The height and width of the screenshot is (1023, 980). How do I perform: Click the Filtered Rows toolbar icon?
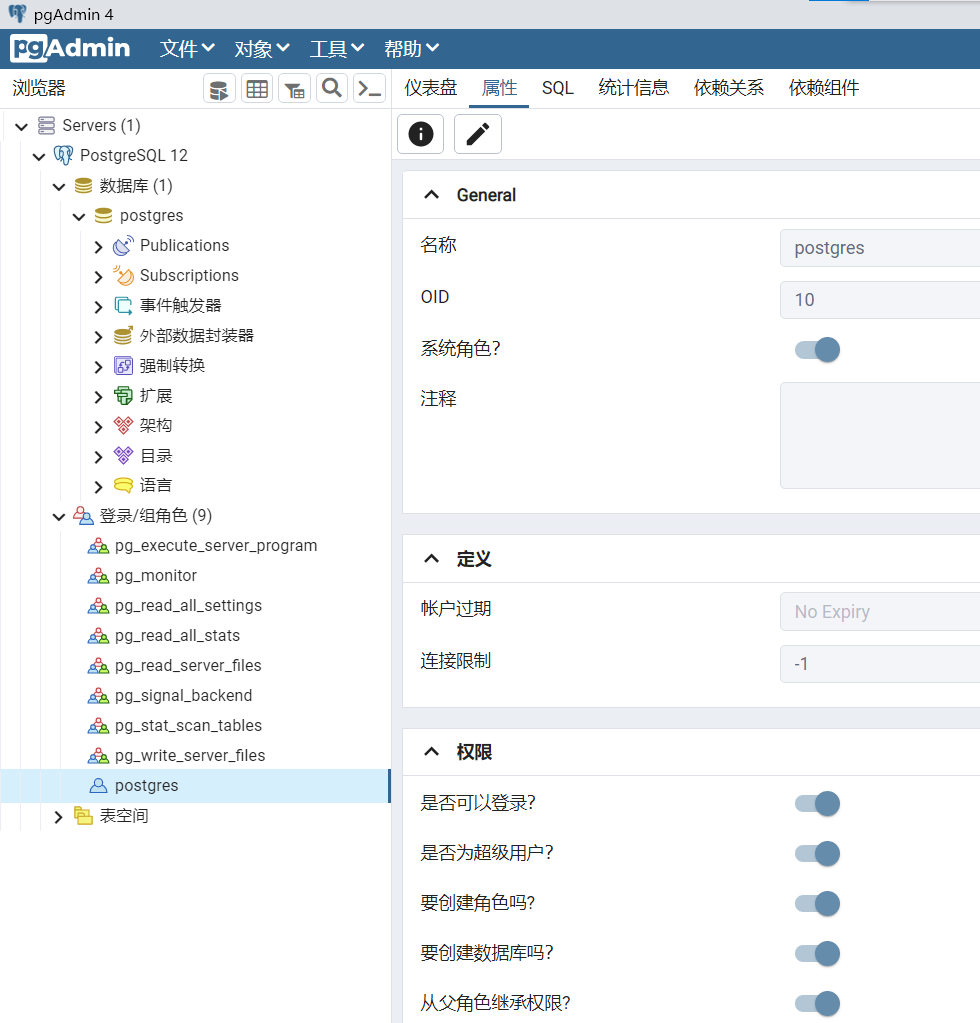[x=294, y=89]
